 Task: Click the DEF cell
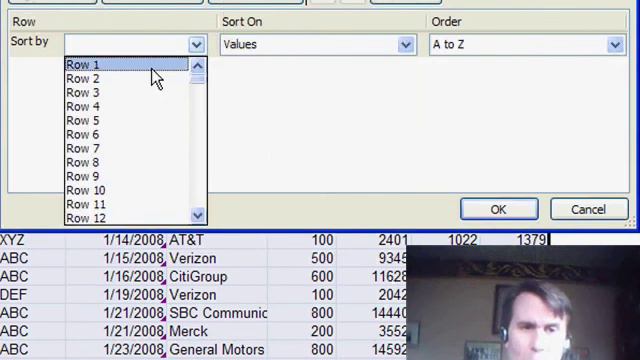pos(33,295)
